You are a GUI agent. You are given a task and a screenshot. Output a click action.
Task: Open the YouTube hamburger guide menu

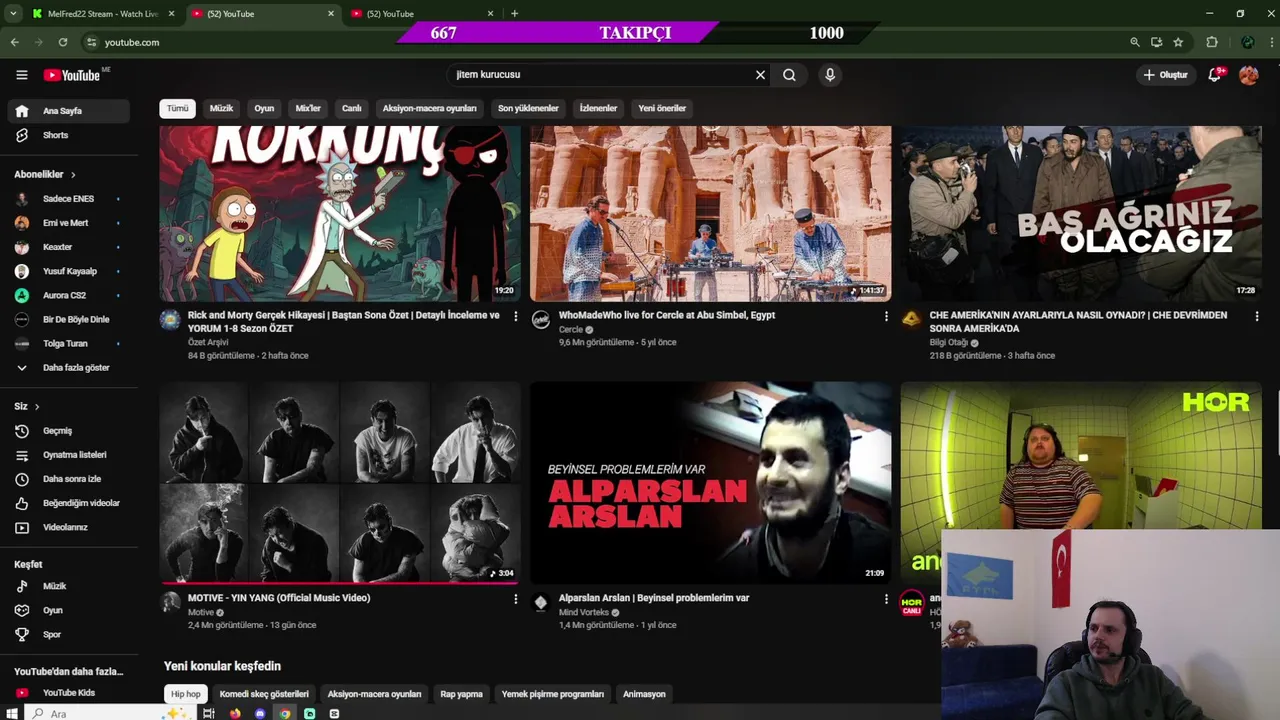pos(21,75)
